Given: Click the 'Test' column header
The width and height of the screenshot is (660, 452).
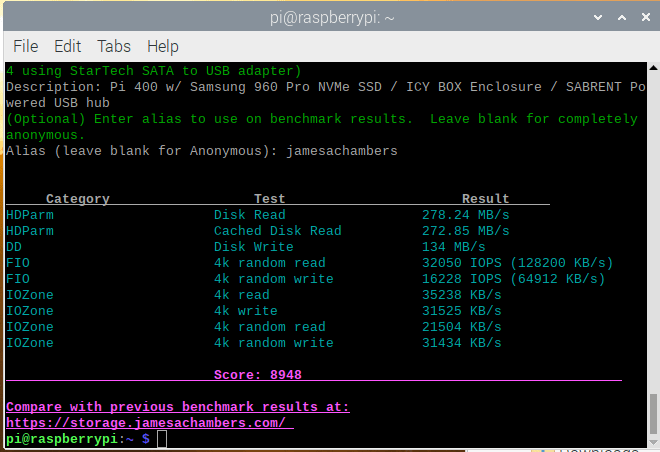Looking at the screenshot, I should point(269,199).
